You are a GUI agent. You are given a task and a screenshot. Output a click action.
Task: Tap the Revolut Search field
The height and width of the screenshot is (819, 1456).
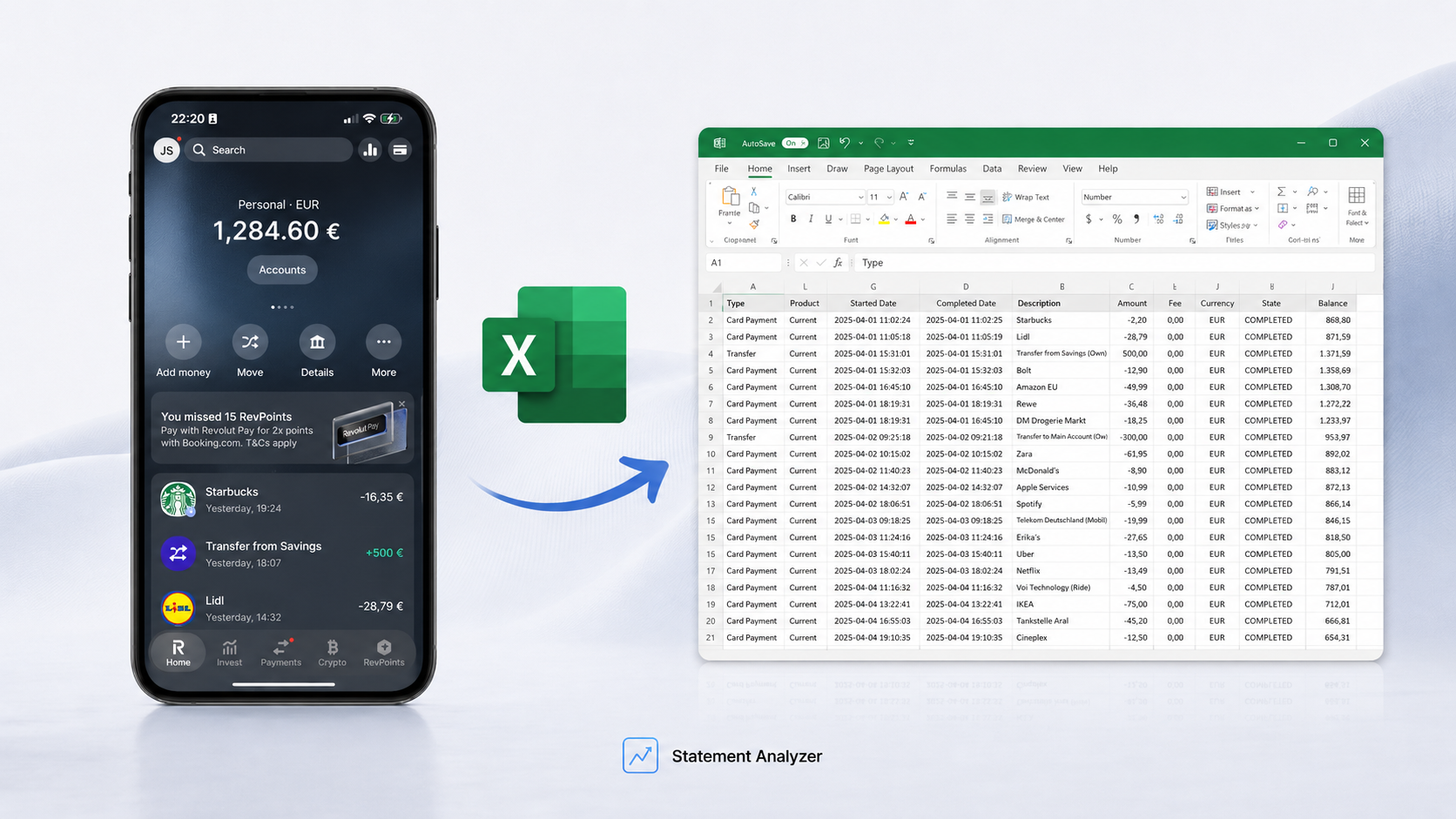click(x=268, y=150)
